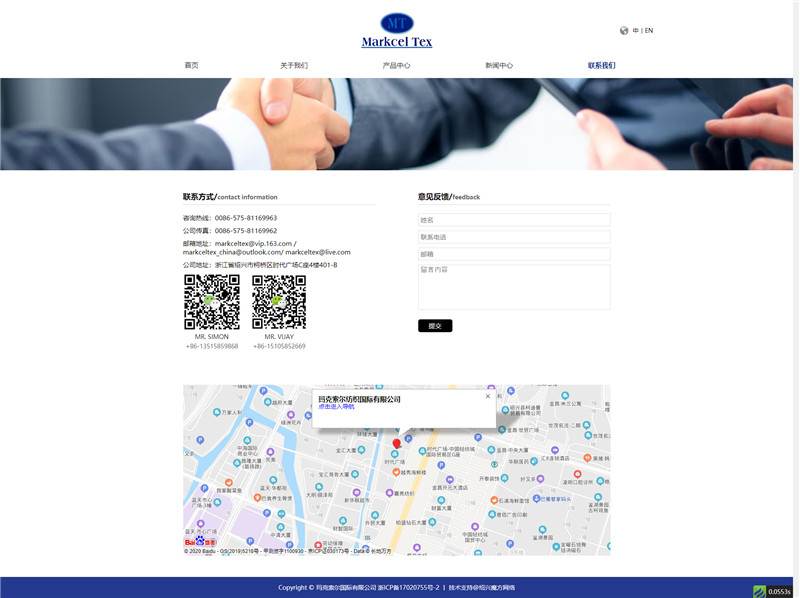Open the 首页 navigation item
Screen dimensions: 800x598
point(190,64)
